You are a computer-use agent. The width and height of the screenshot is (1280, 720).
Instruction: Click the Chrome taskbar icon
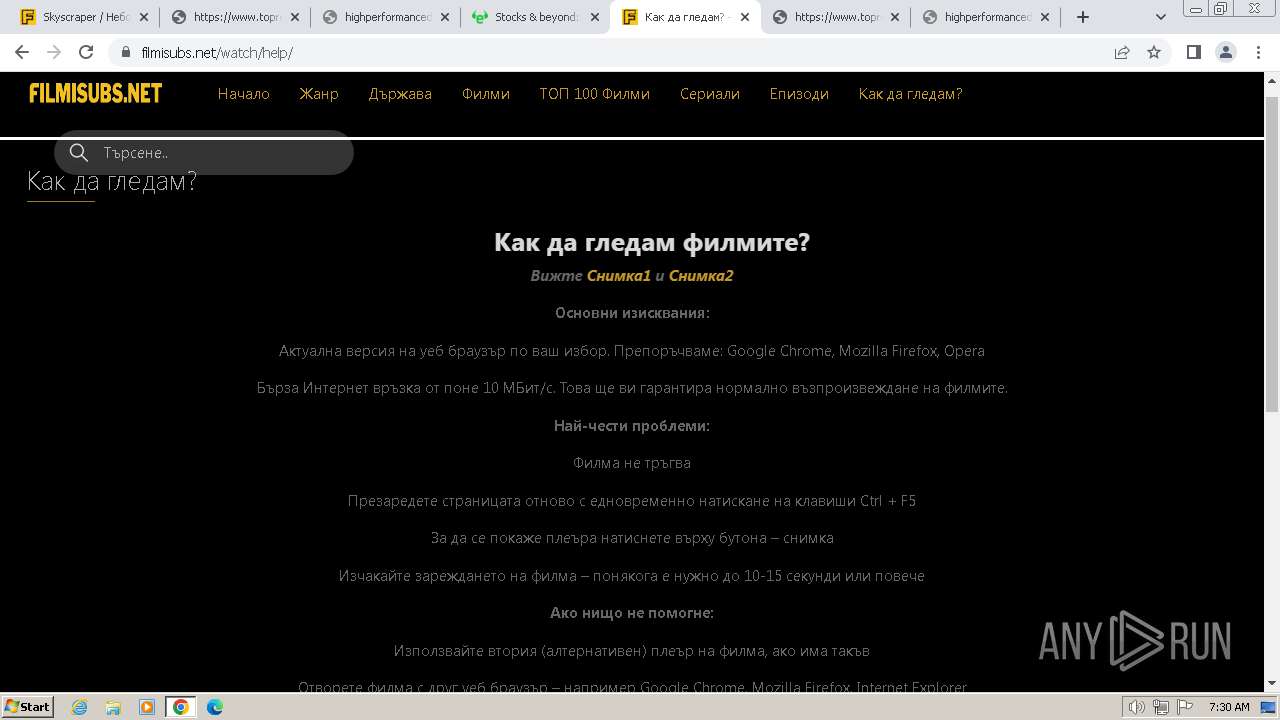click(x=181, y=707)
